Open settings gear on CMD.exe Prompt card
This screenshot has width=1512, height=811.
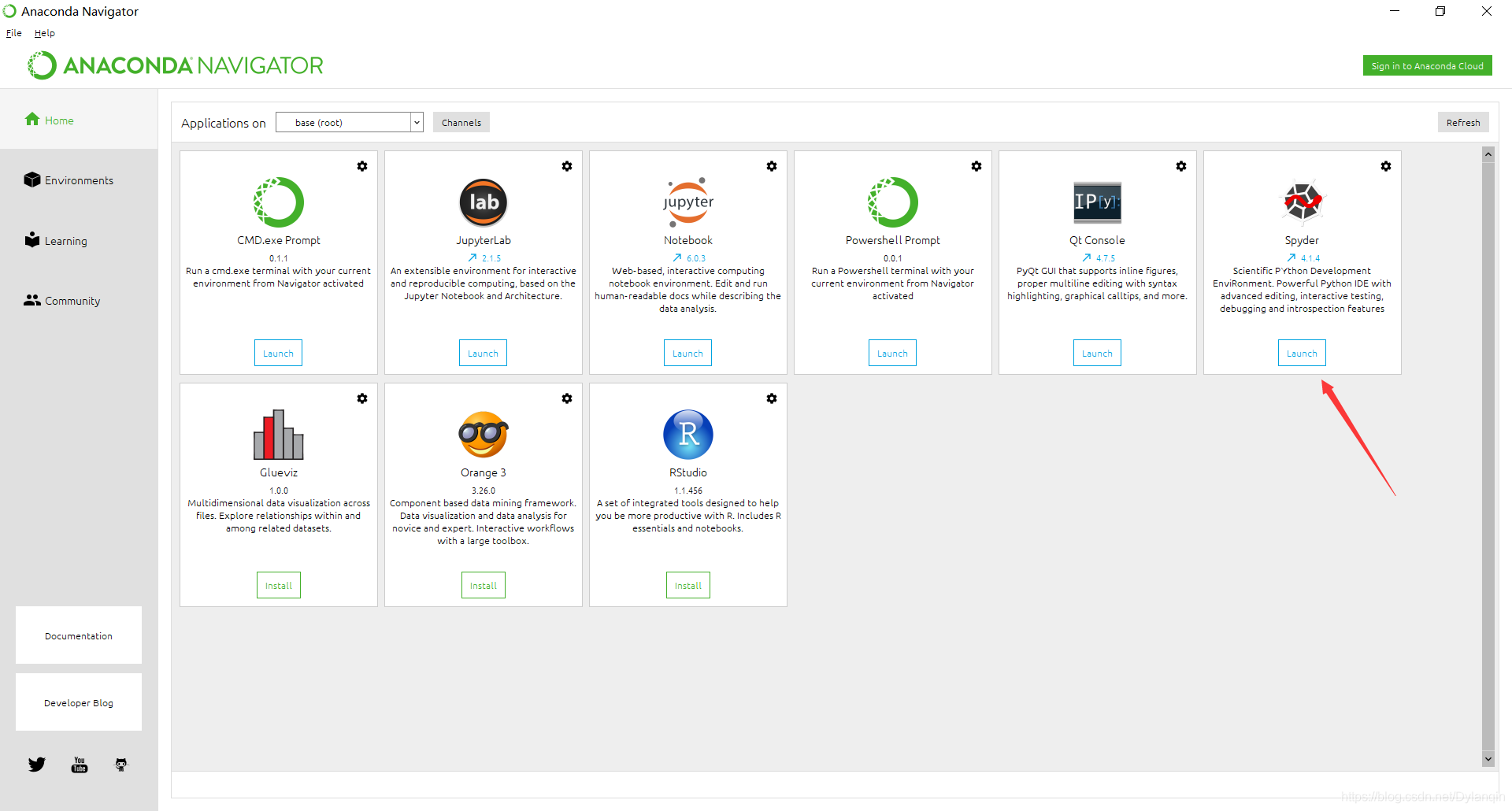click(362, 166)
